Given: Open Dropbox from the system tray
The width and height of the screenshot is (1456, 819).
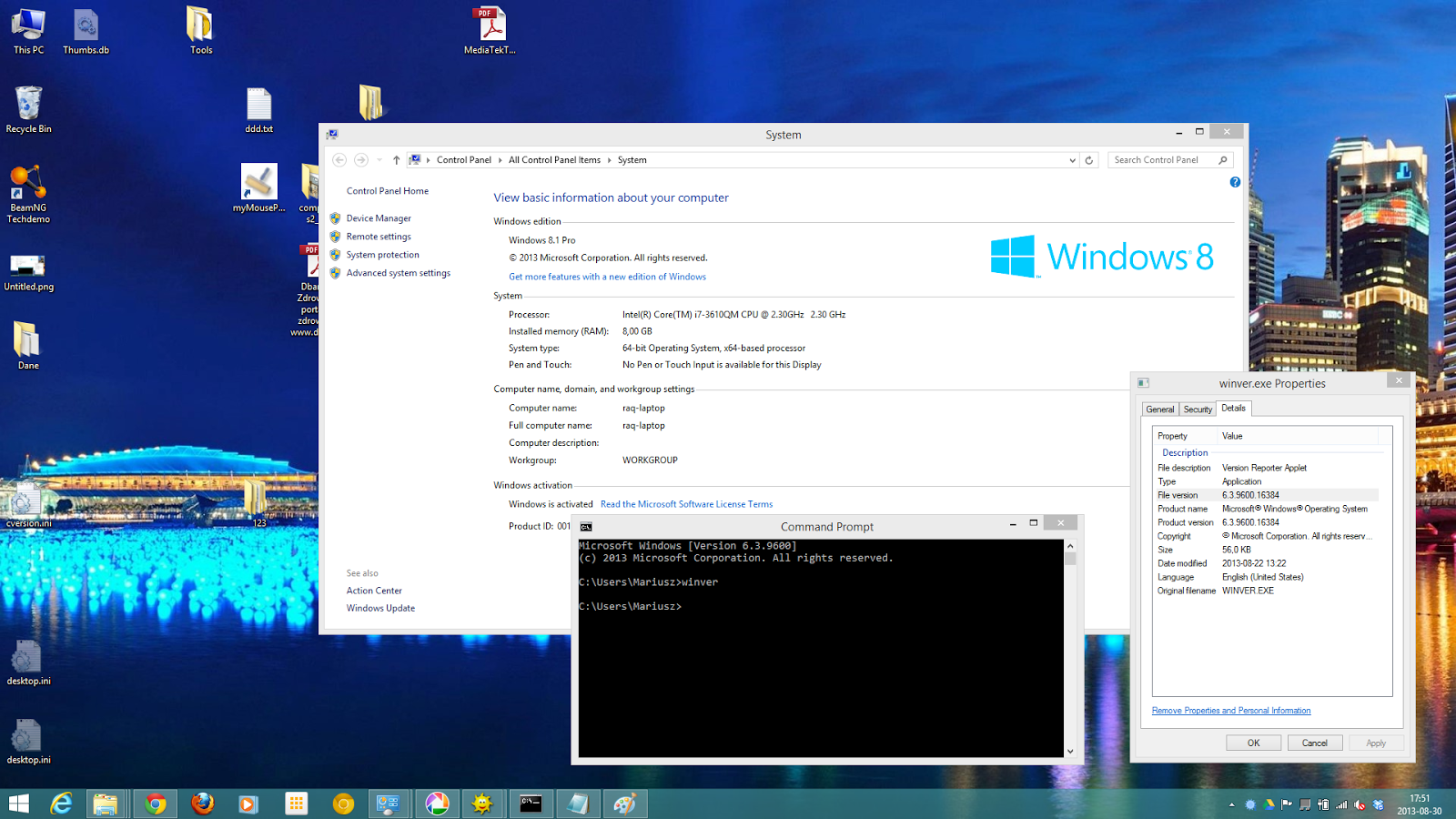Looking at the screenshot, I should click(1379, 805).
